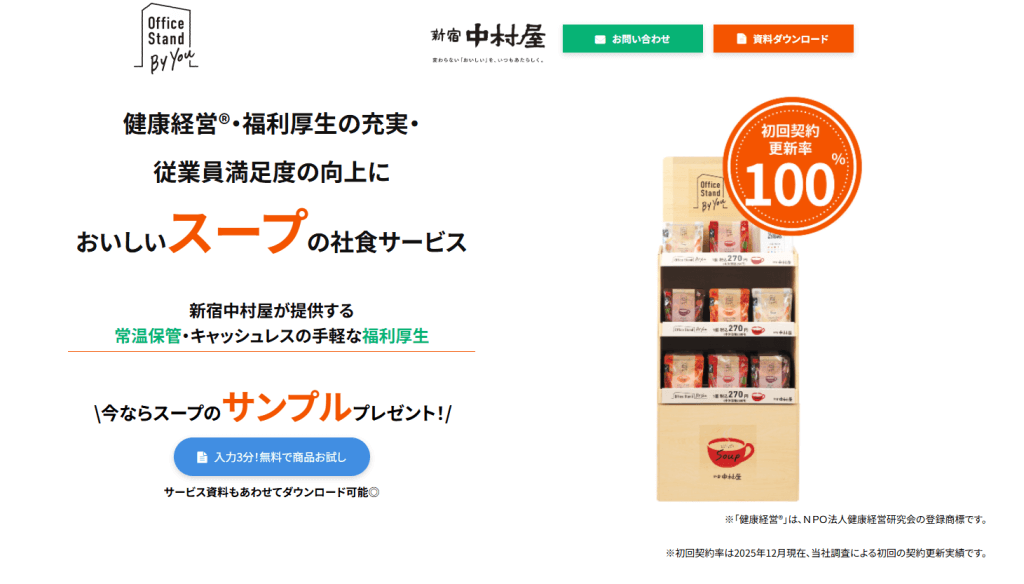The width and height of the screenshot is (1024, 584).
Task: Click the green 常温保管 text
Action: [148, 336]
